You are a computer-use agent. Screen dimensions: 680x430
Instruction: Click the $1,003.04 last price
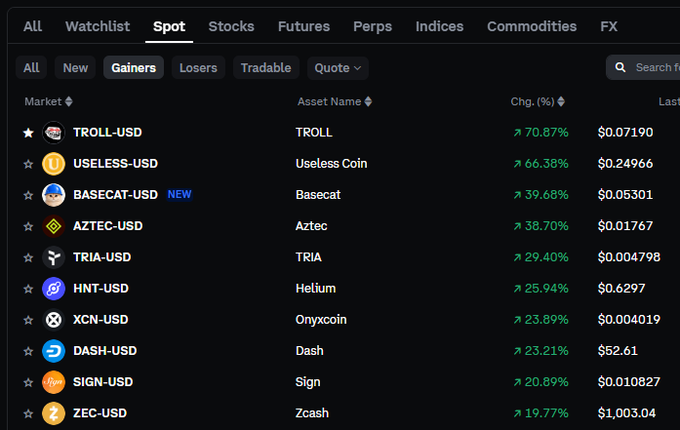click(x=627, y=414)
